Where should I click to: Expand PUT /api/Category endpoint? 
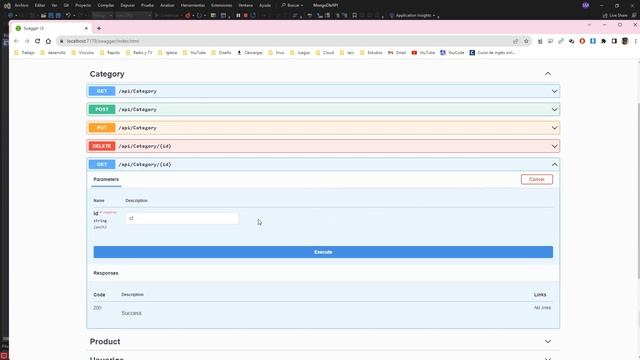pos(323,128)
